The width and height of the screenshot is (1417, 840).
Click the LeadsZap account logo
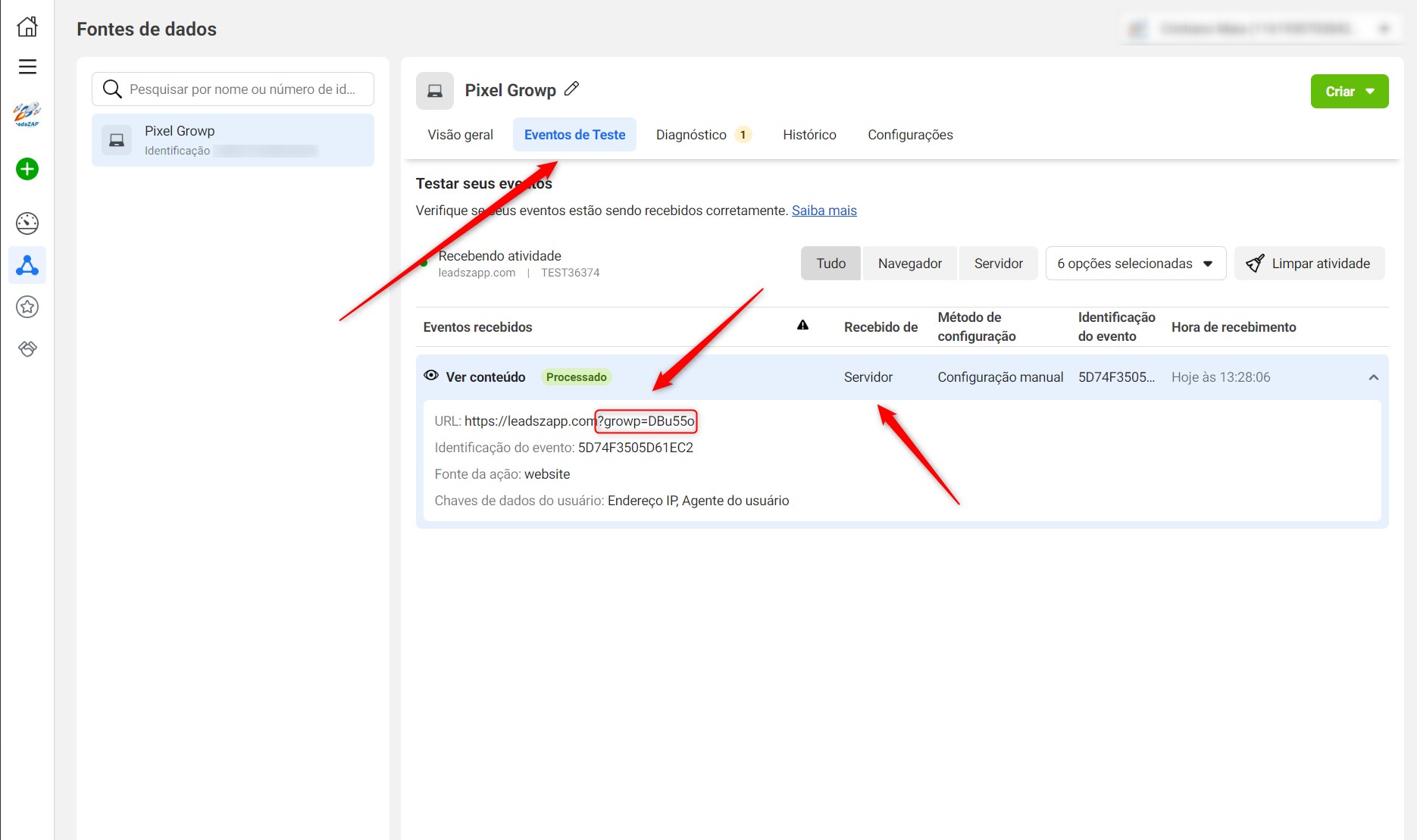[x=27, y=114]
